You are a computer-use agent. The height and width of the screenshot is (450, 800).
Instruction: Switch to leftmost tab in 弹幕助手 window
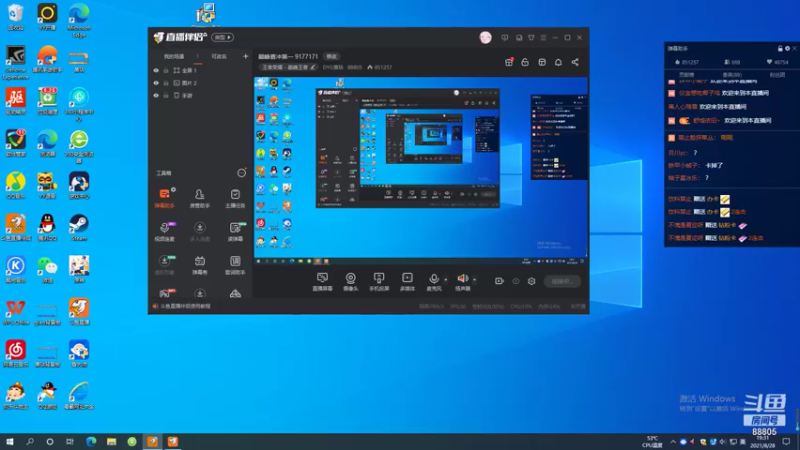(686, 74)
